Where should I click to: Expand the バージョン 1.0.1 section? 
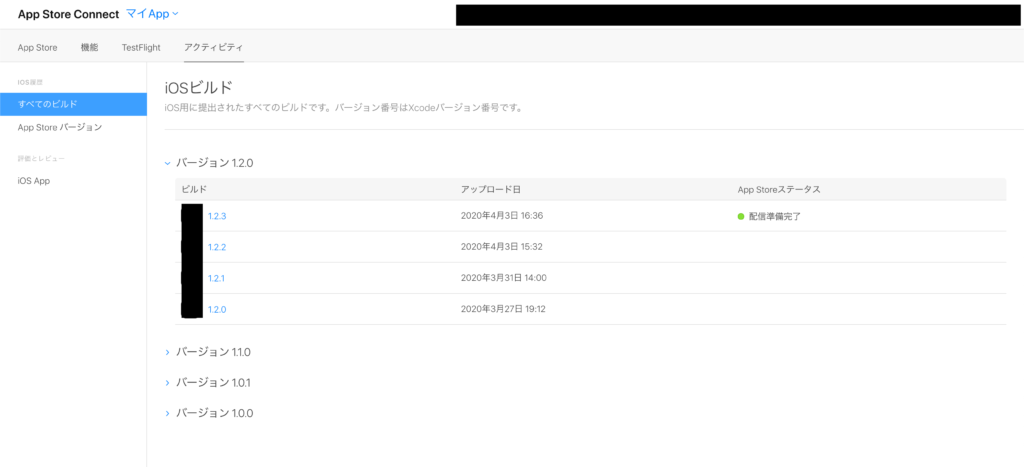tap(168, 383)
